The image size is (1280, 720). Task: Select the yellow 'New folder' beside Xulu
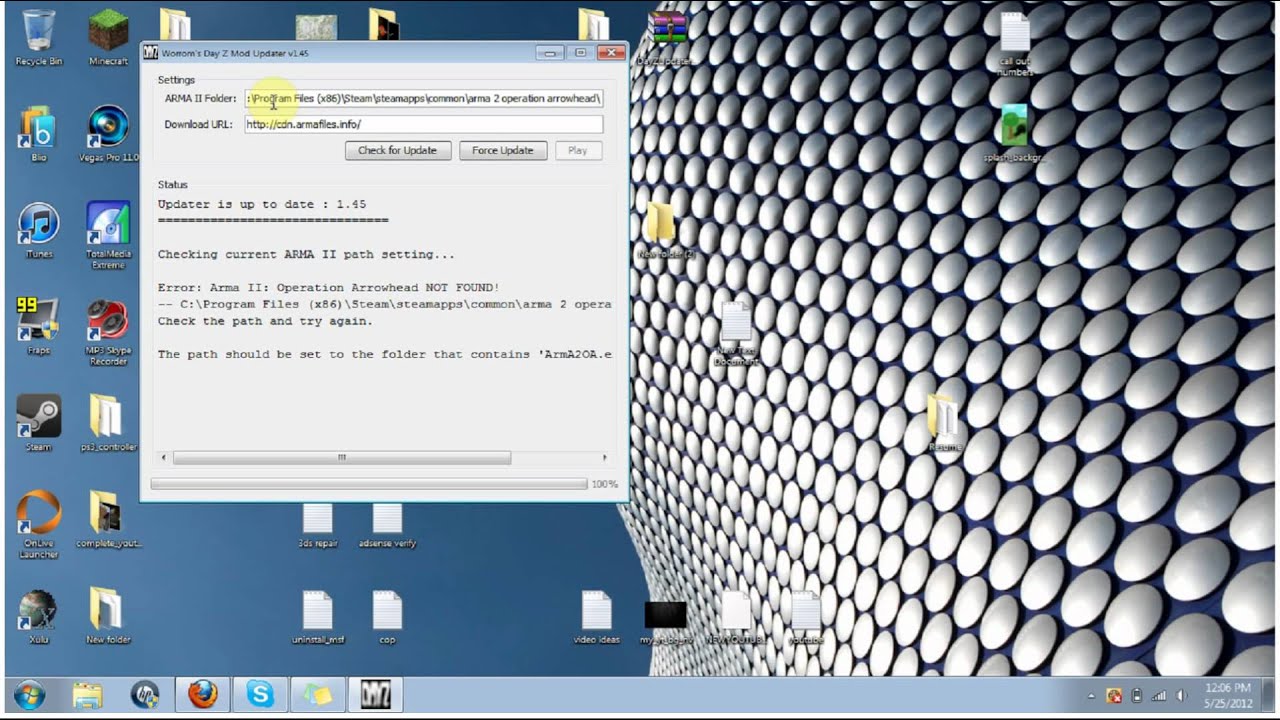[108, 615]
